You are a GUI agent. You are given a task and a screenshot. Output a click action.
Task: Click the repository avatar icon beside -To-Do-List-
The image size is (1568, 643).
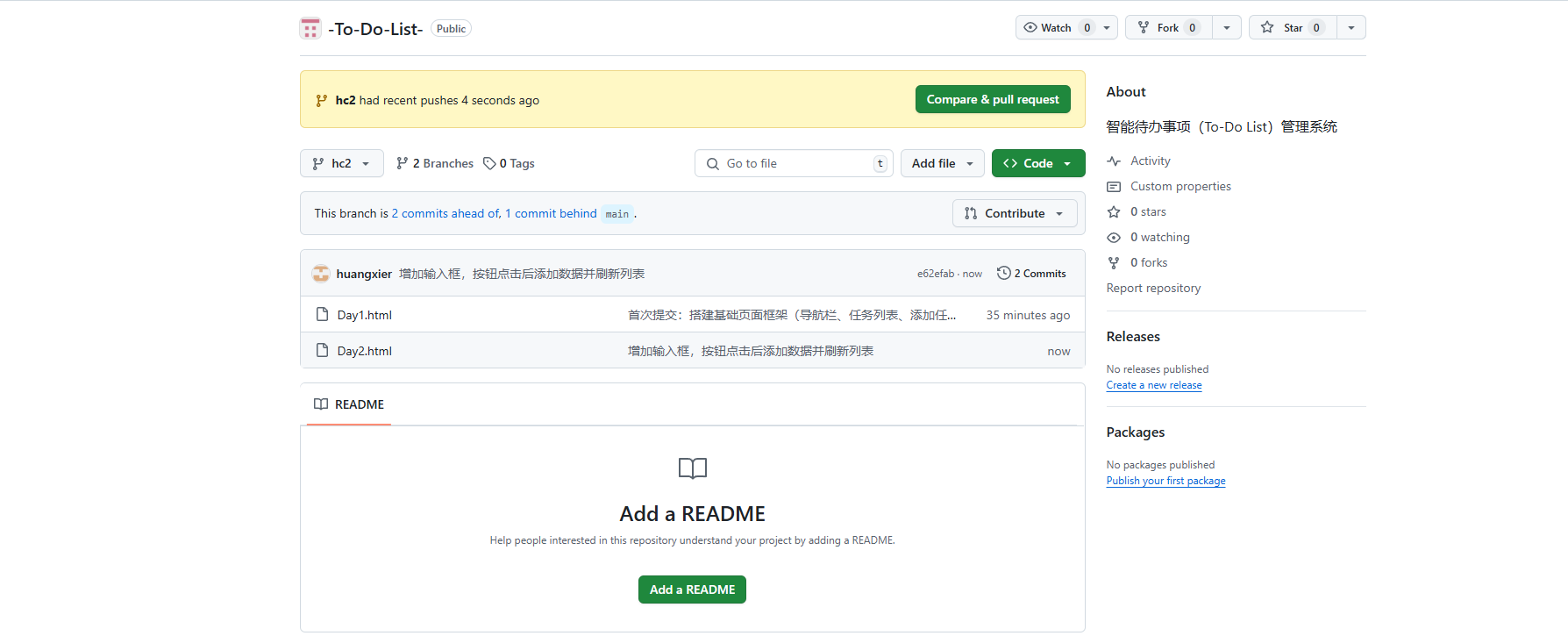pos(310,28)
